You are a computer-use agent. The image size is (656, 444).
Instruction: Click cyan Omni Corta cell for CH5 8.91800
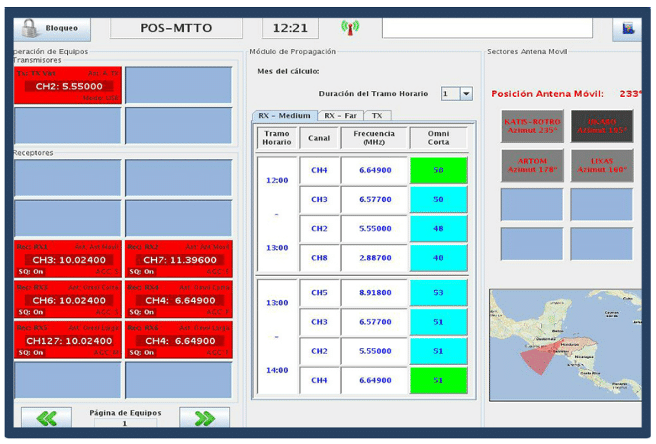pos(438,293)
